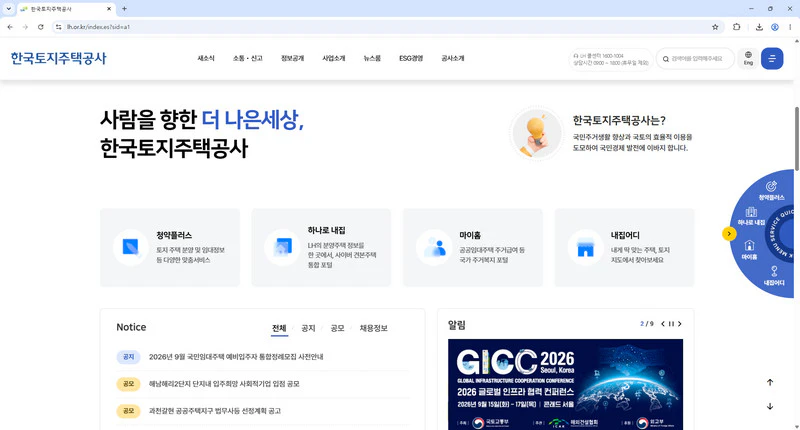This screenshot has width=800, height=430.
Task: Select the 전체 notice tab
Action: tap(279, 328)
